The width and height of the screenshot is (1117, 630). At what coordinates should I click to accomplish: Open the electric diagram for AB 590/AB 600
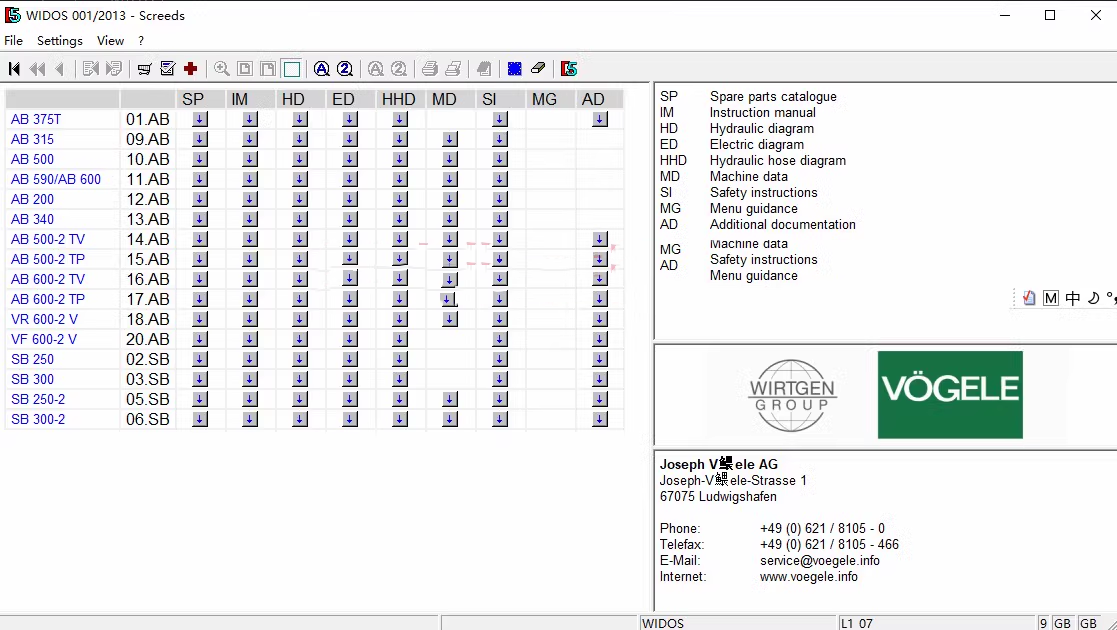[350, 180]
